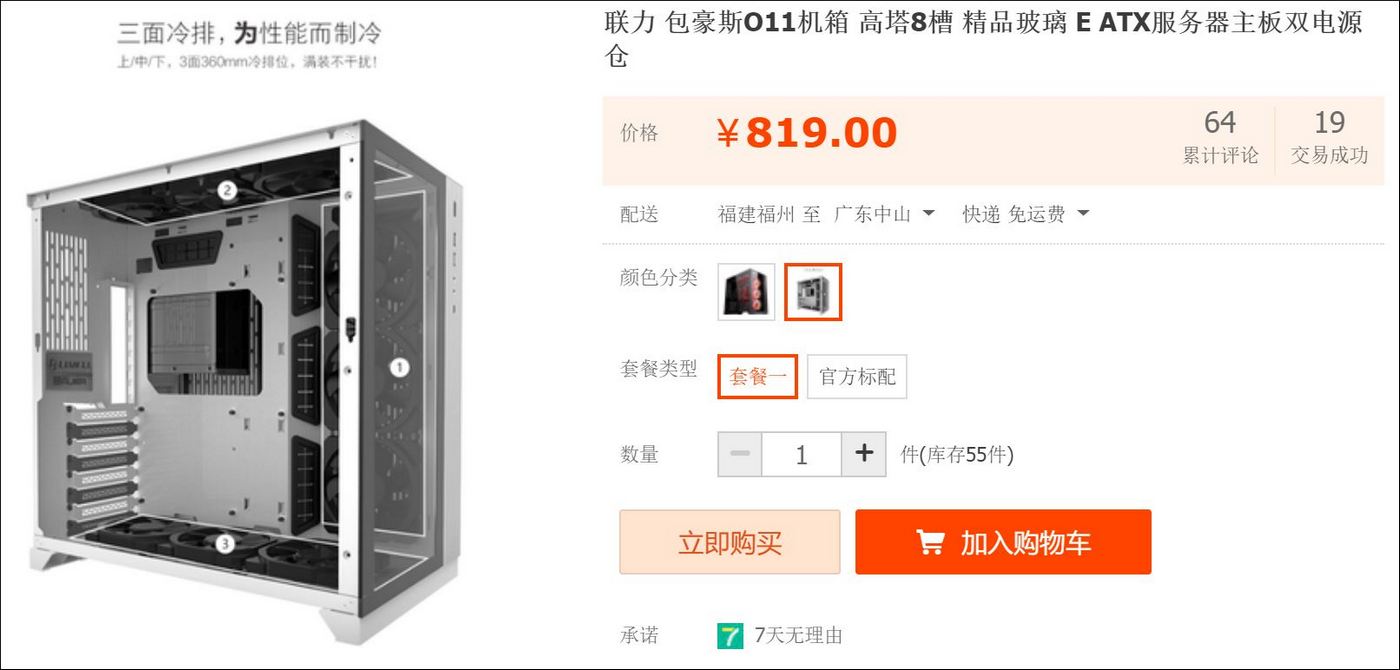The image size is (1400, 670).
Task: Click the 加入购物车 add to cart button
Action: pyautogui.click(x=1003, y=542)
